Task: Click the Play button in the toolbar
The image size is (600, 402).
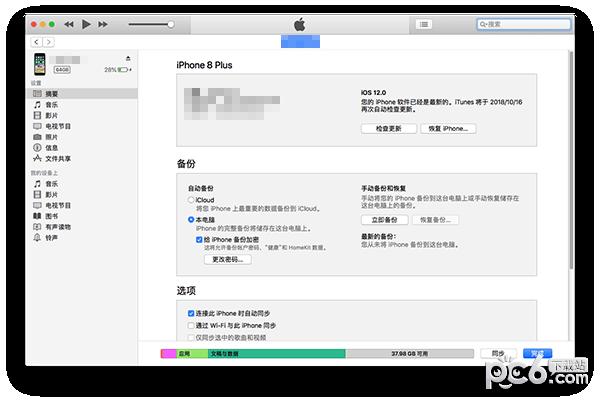Action: tap(87, 23)
